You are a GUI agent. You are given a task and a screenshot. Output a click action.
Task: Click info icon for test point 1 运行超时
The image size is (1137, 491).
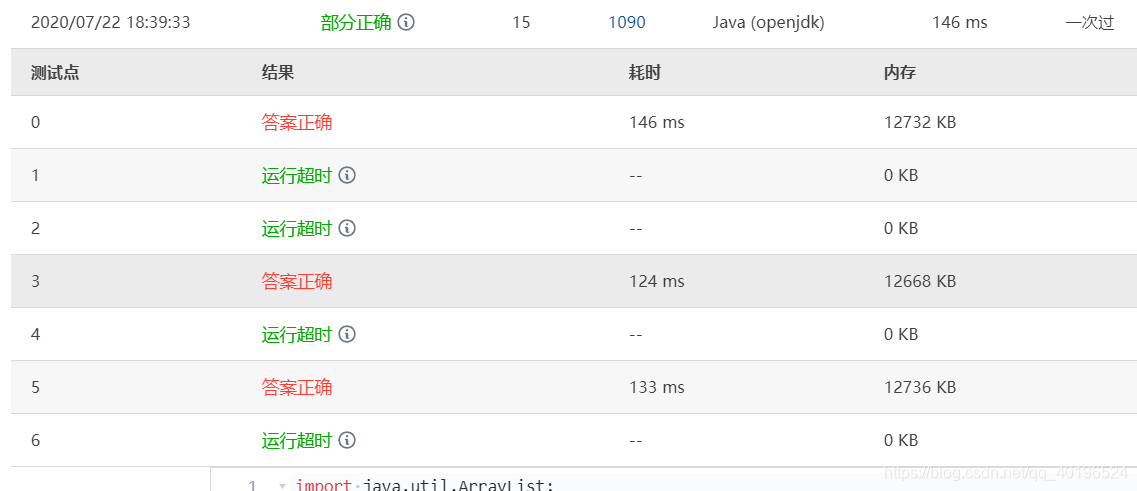click(347, 175)
